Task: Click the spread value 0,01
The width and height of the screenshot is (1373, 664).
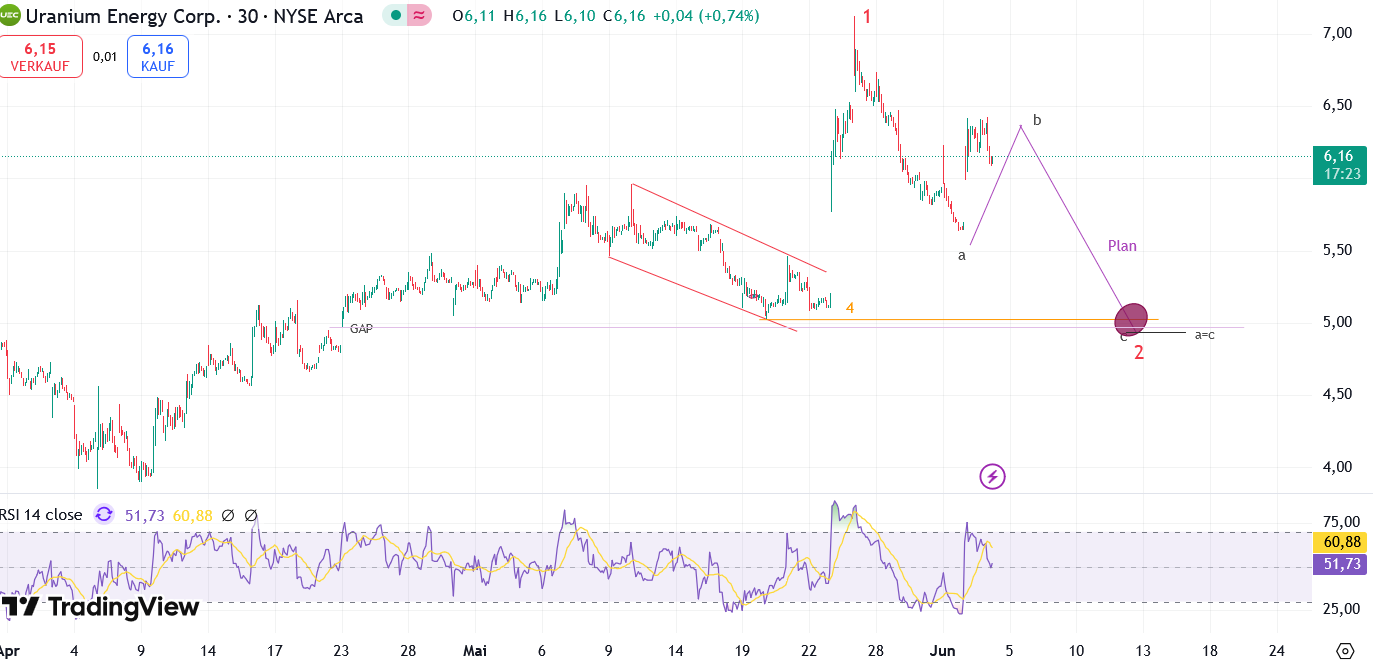Action: tap(105, 57)
